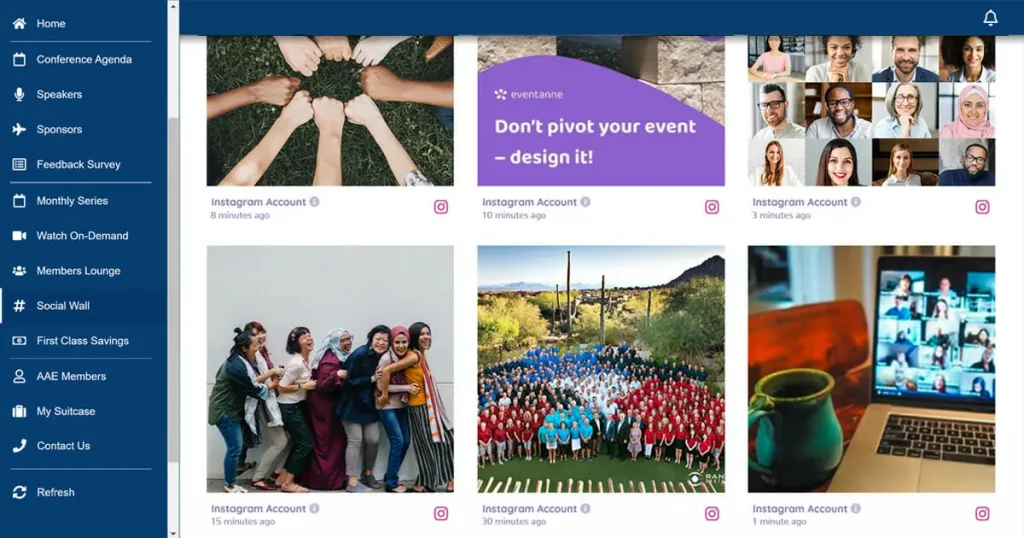Click info icon on 15 minutes ago post

coord(315,509)
